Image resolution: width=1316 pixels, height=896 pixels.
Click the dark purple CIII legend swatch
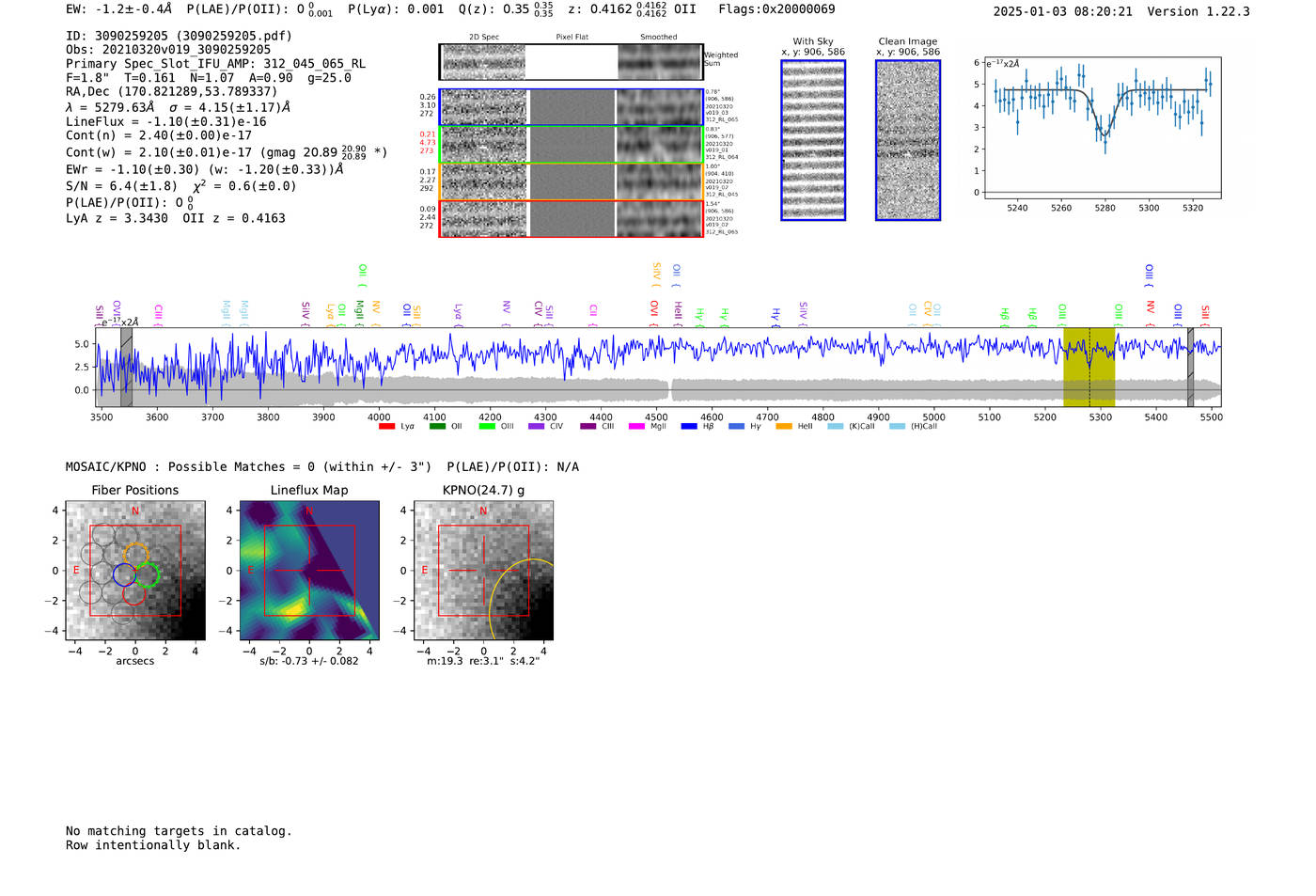pyautogui.click(x=588, y=427)
